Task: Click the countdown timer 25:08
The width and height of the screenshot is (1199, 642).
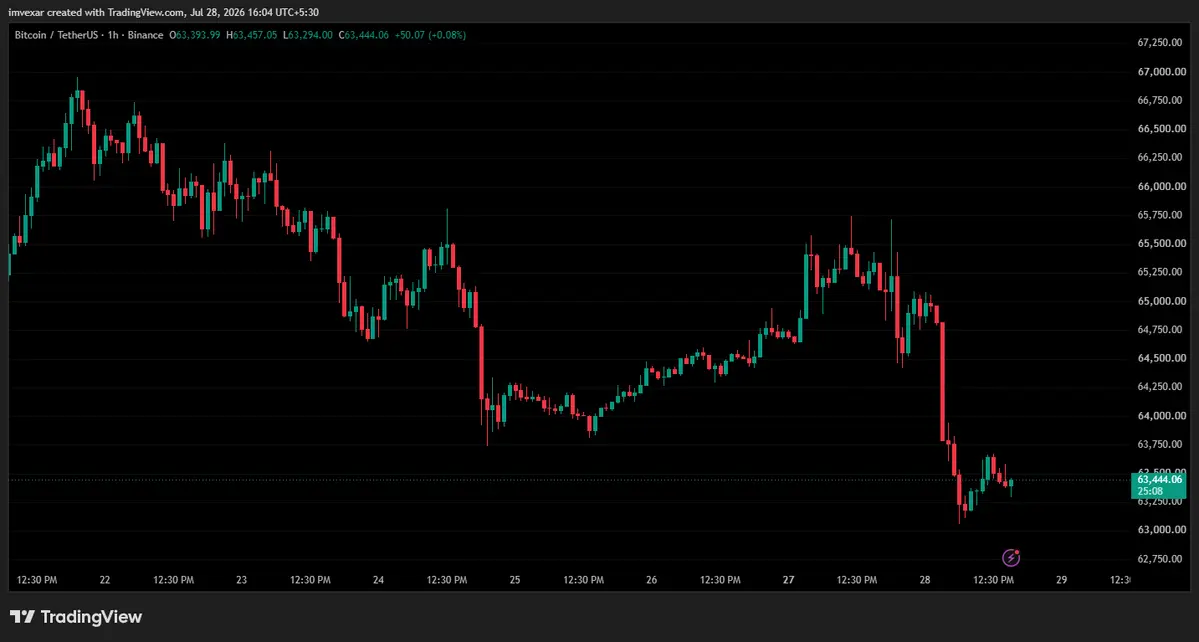Action: tap(1149, 491)
